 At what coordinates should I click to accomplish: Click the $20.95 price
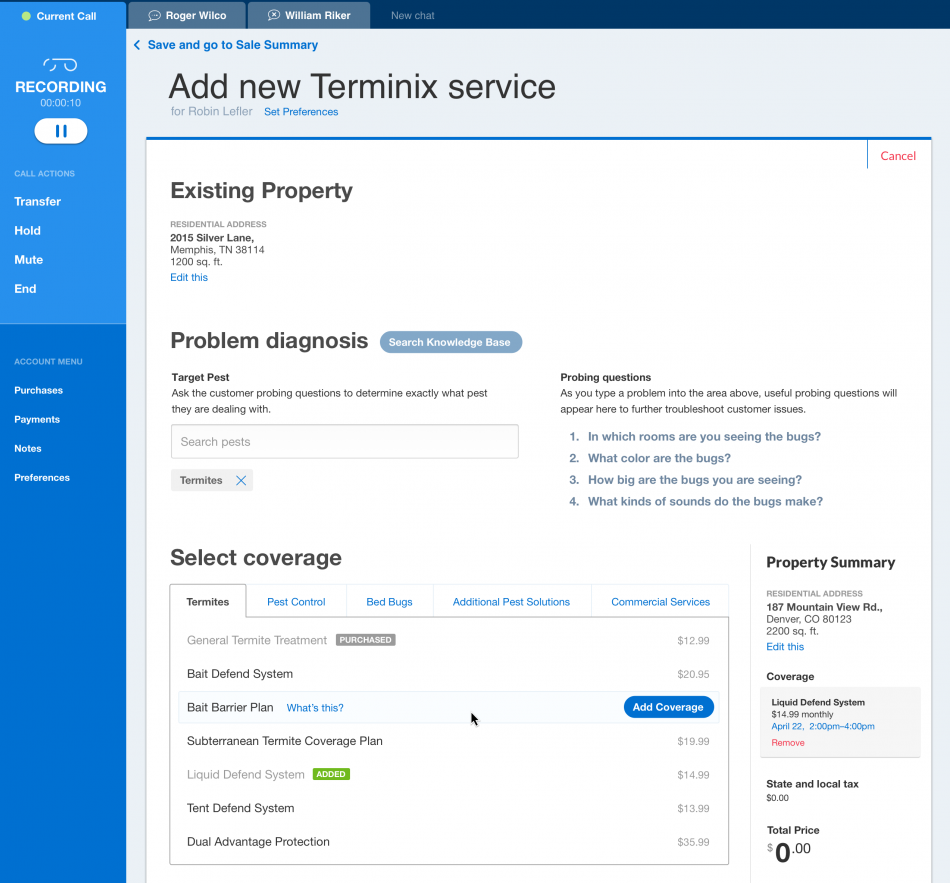(693, 674)
